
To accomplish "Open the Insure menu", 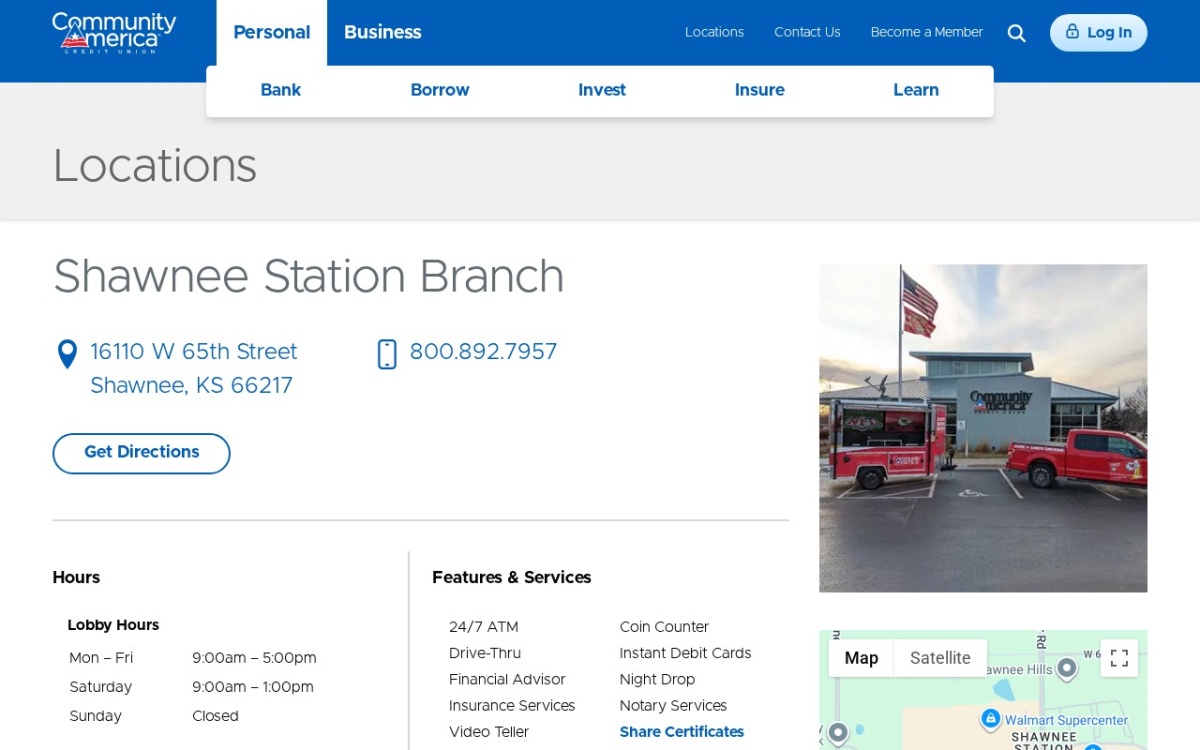I will coord(760,90).
